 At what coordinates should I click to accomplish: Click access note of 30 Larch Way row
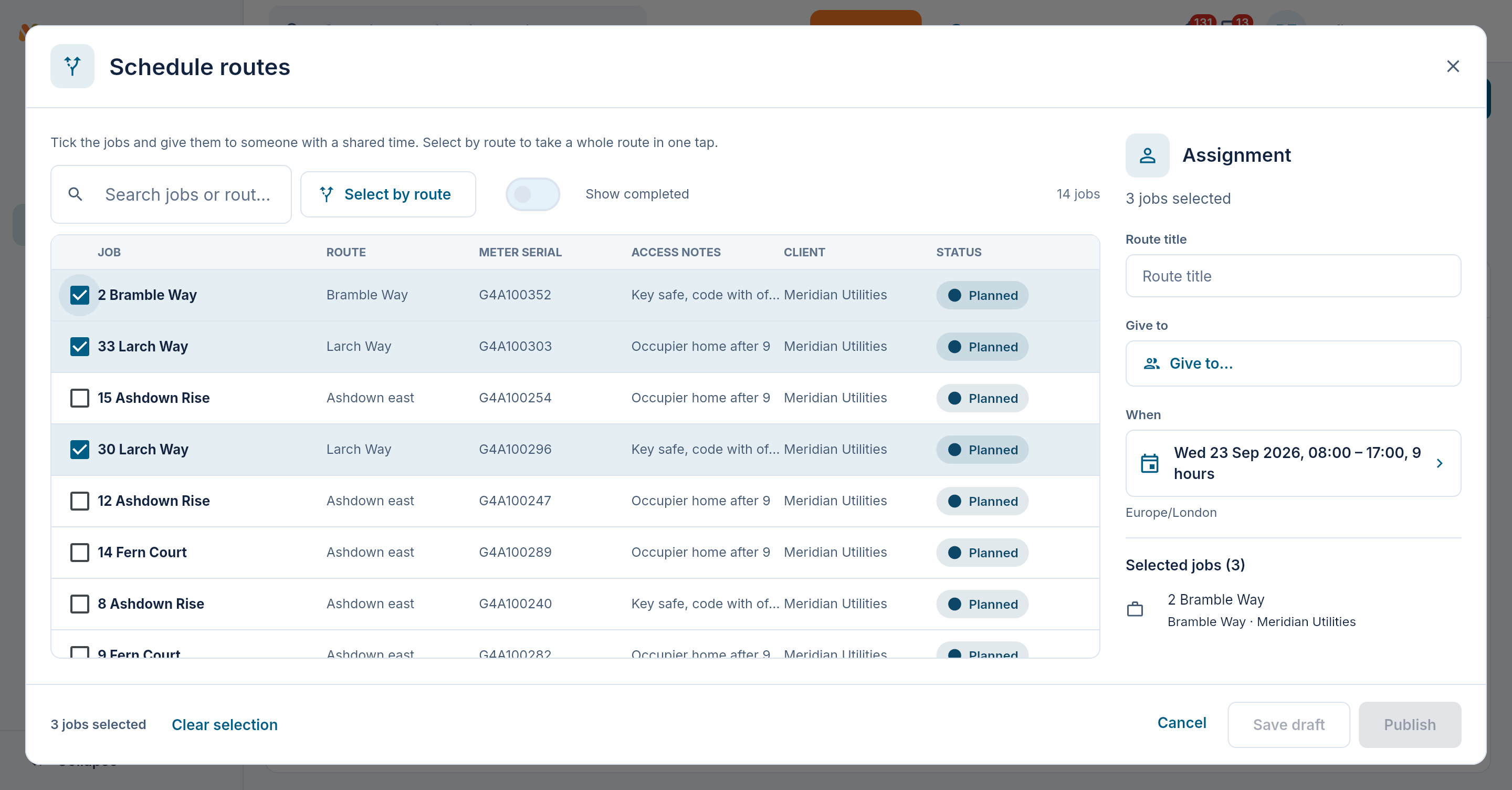point(705,449)
